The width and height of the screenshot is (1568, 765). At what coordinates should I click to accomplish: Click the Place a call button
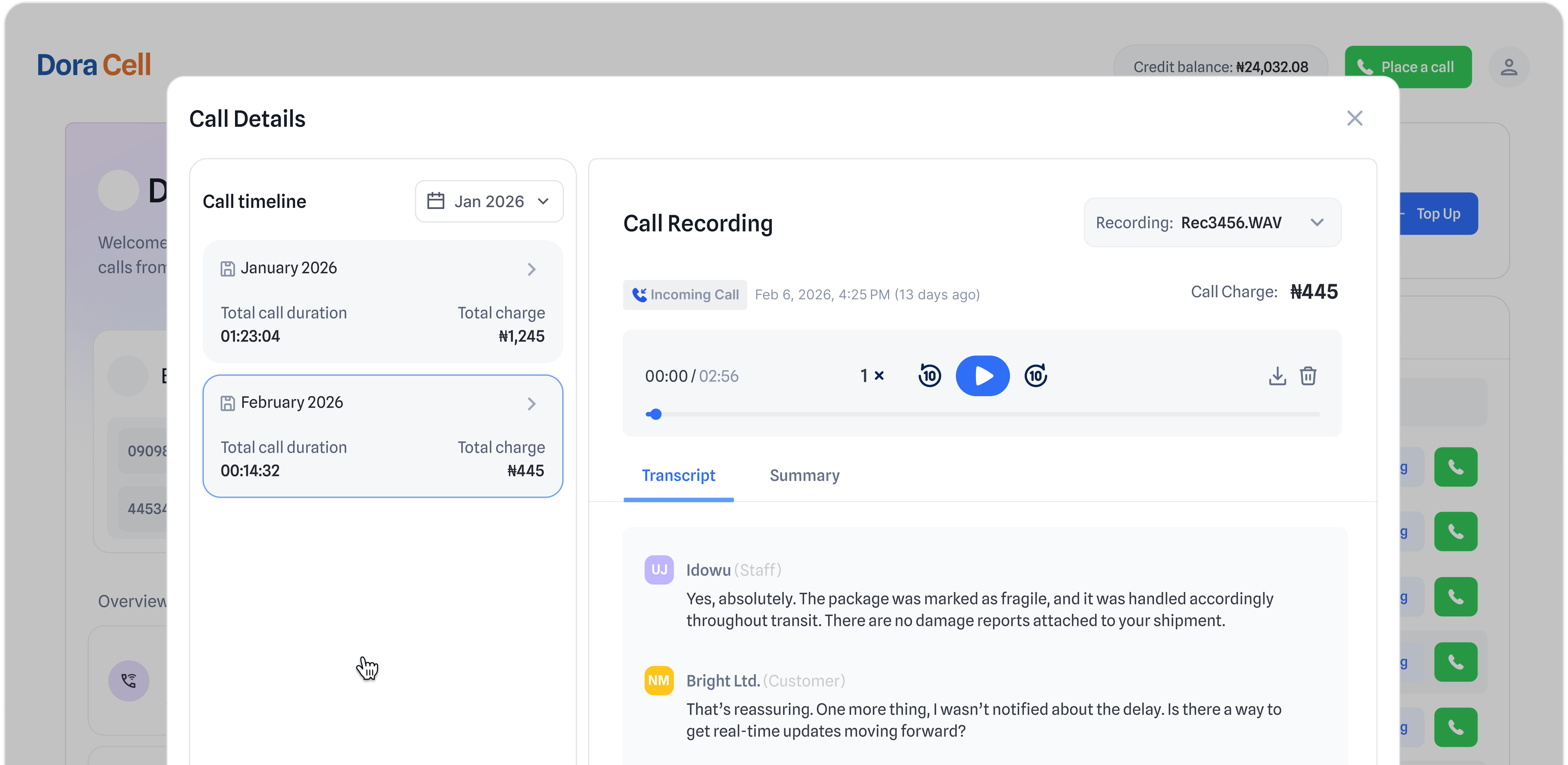coord(1408,67)
